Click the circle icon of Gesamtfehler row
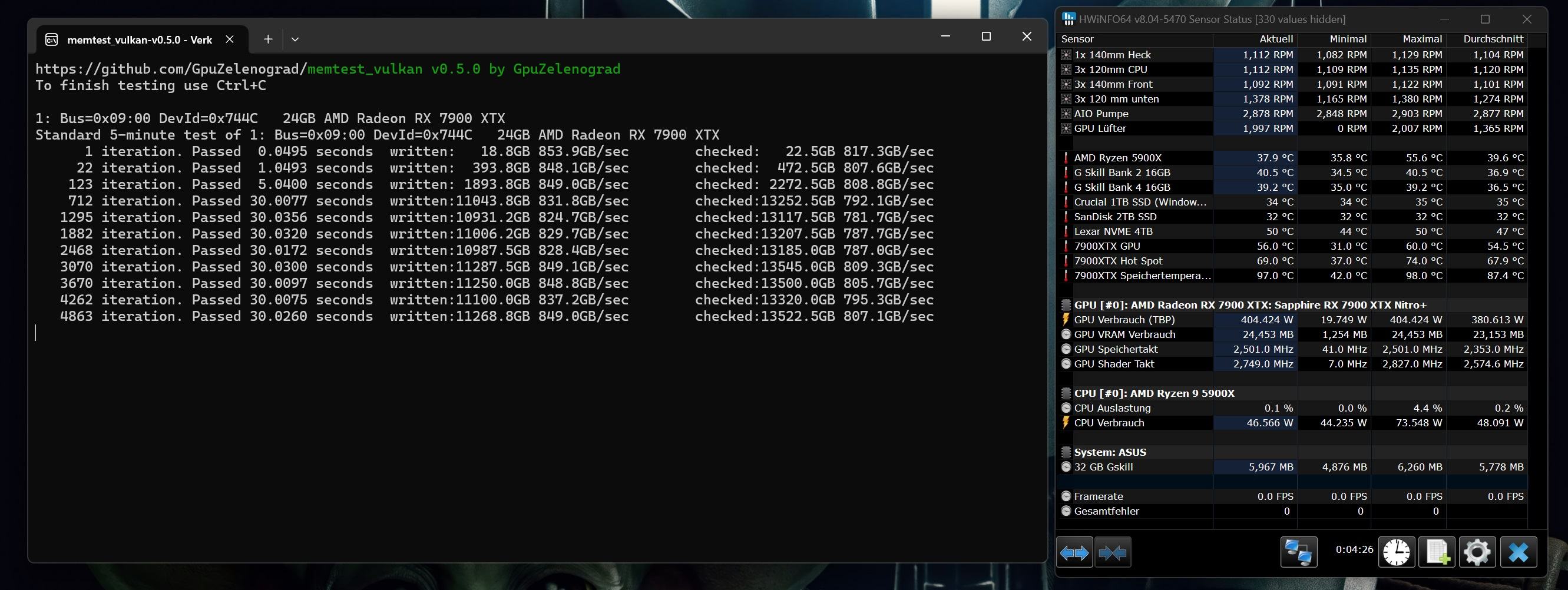 point(1066,511)
